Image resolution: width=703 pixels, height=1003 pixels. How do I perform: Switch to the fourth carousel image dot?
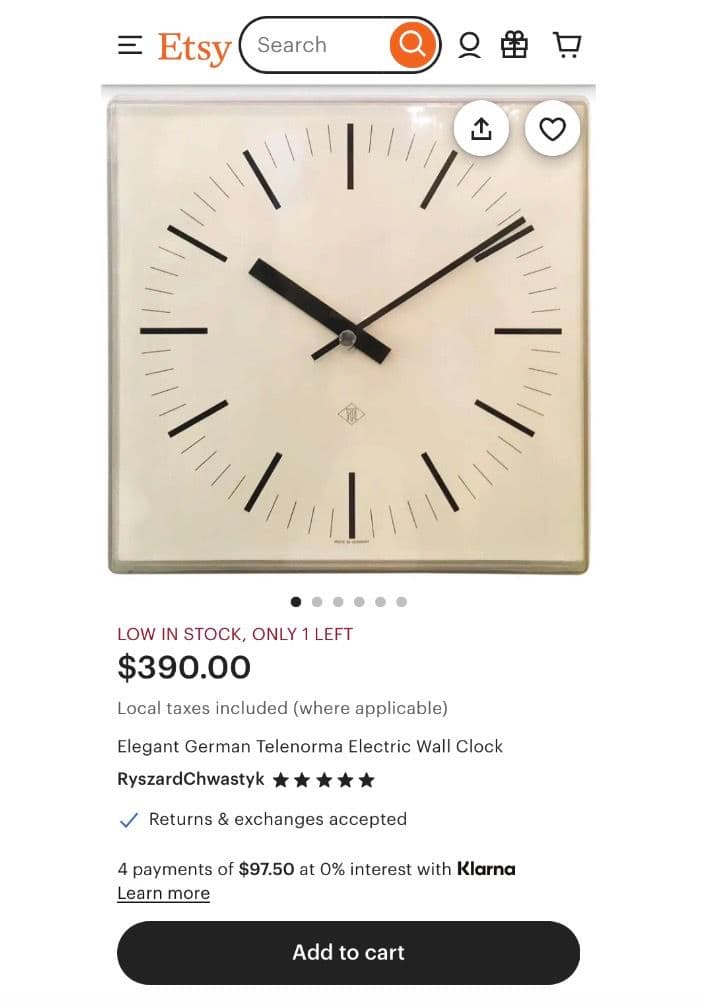point(359,602)
